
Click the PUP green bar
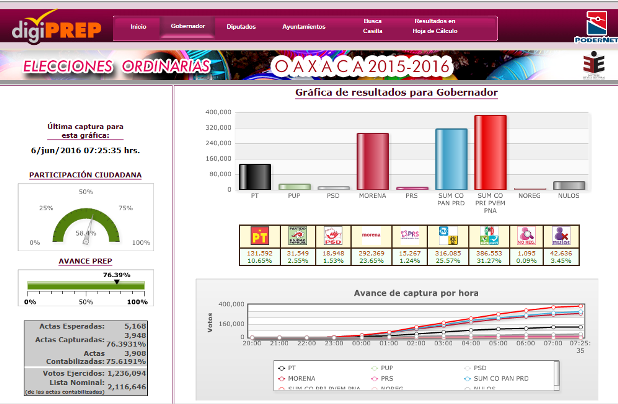pyautogui.click(x=294, y=187)
